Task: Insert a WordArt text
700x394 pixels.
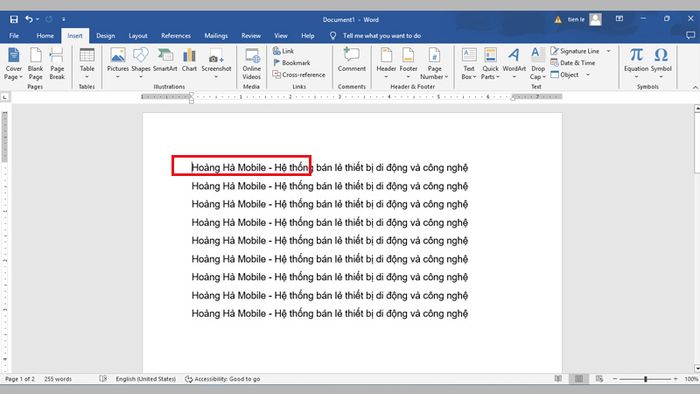Action: (514, 64)
